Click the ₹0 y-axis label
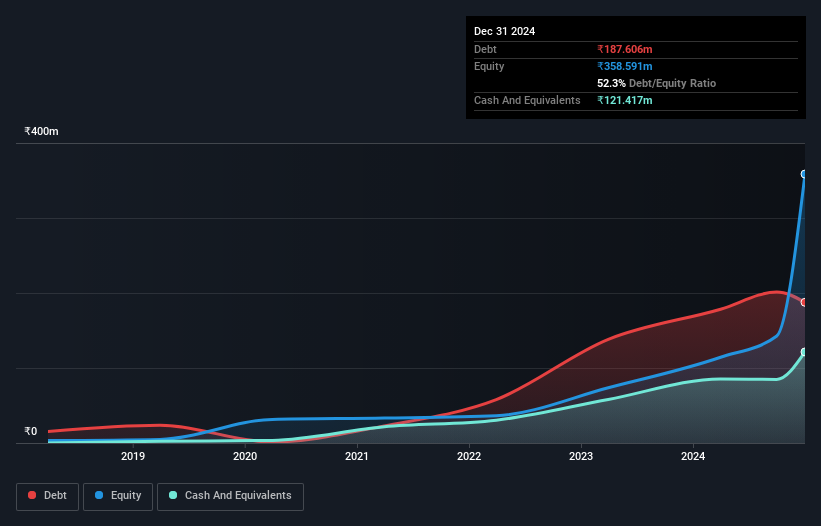Viewport: 821px width, 526px height. tap(31, 431)
